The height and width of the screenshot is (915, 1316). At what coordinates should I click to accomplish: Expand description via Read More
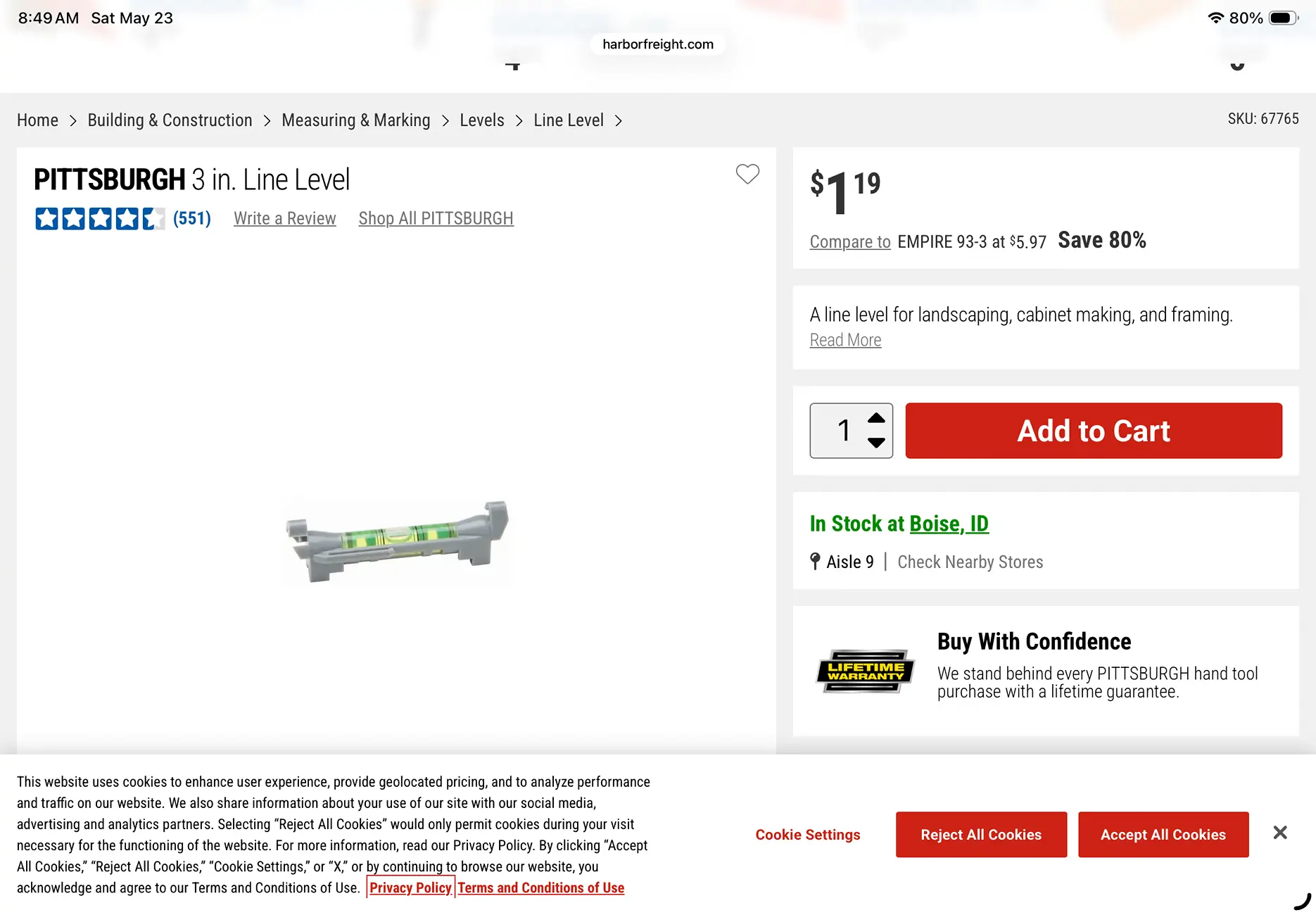(845, 340)
